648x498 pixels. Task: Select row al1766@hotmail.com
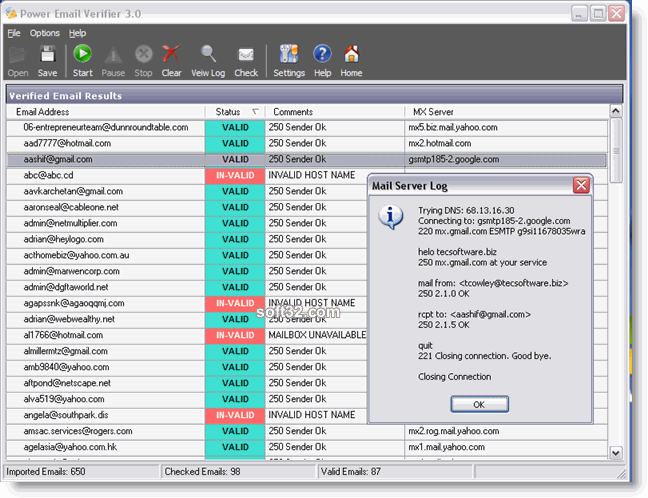point(186,335)
